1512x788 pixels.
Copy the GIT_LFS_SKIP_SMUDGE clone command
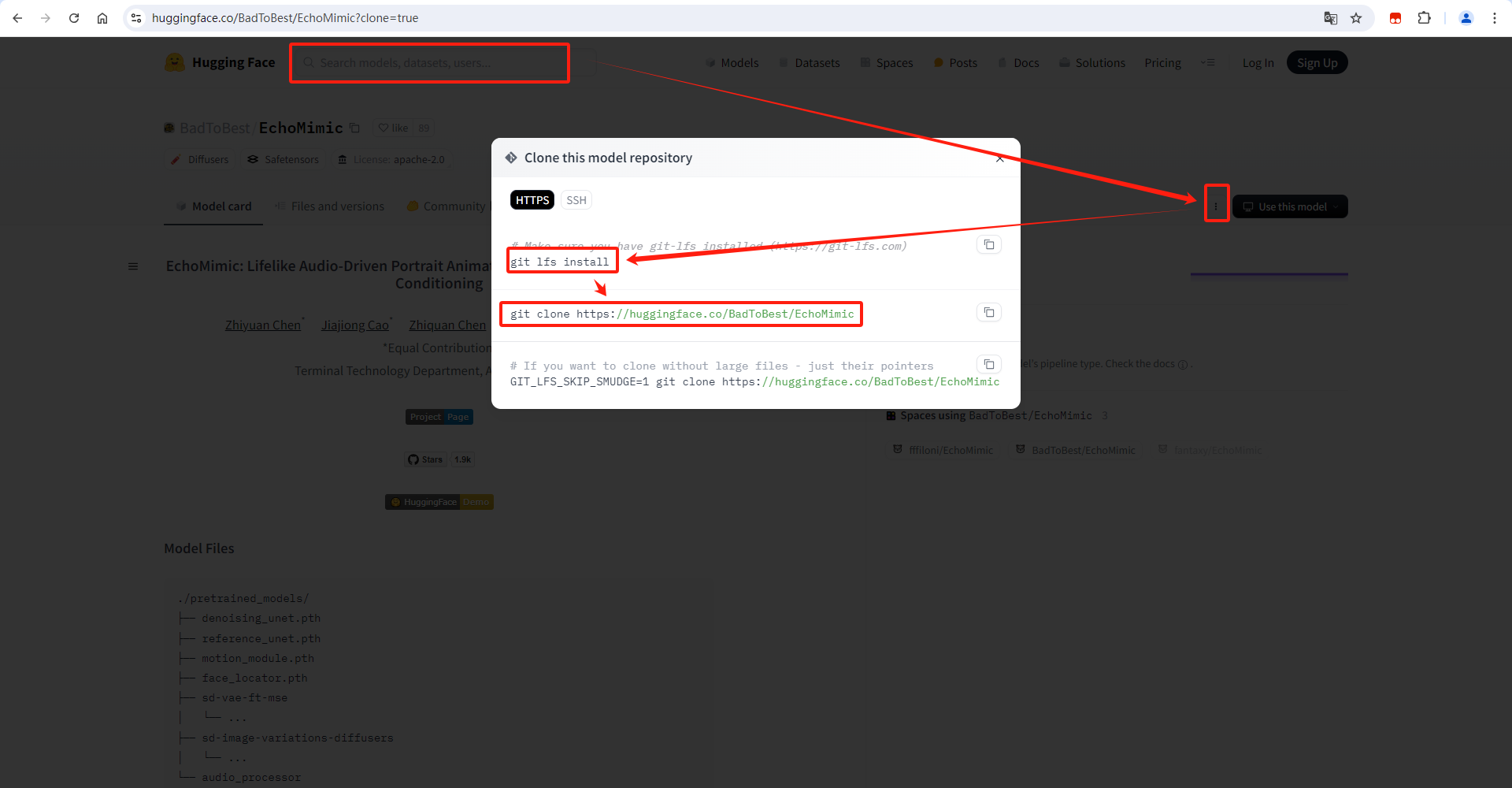(989, 364)
